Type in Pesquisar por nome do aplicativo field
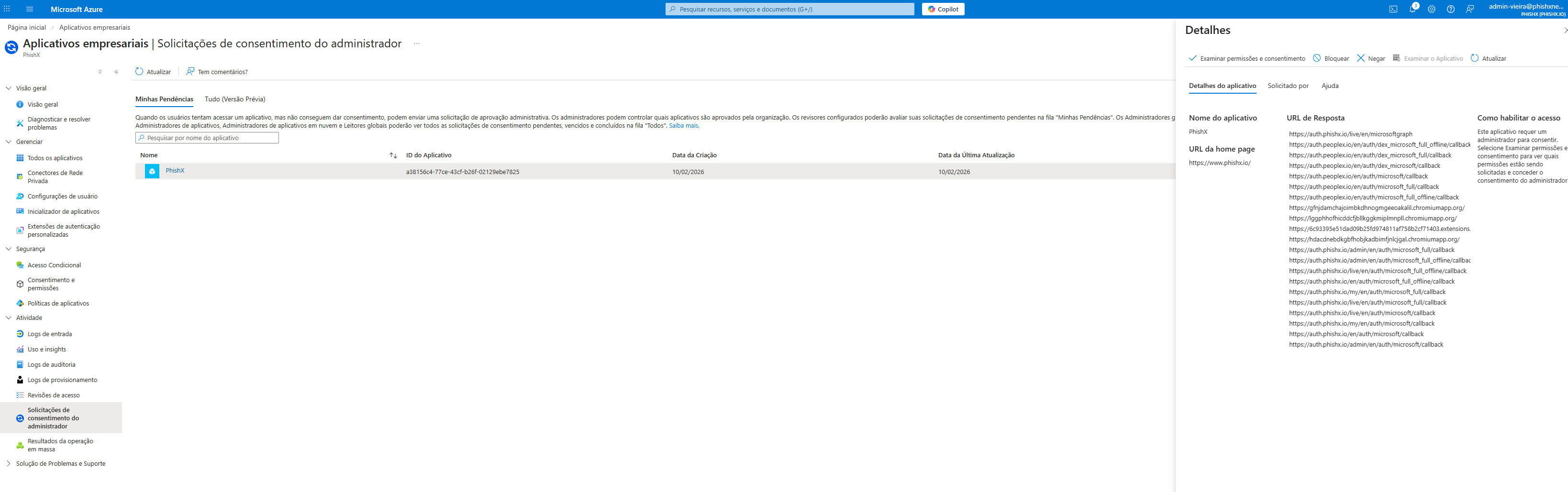 (207, 137)
